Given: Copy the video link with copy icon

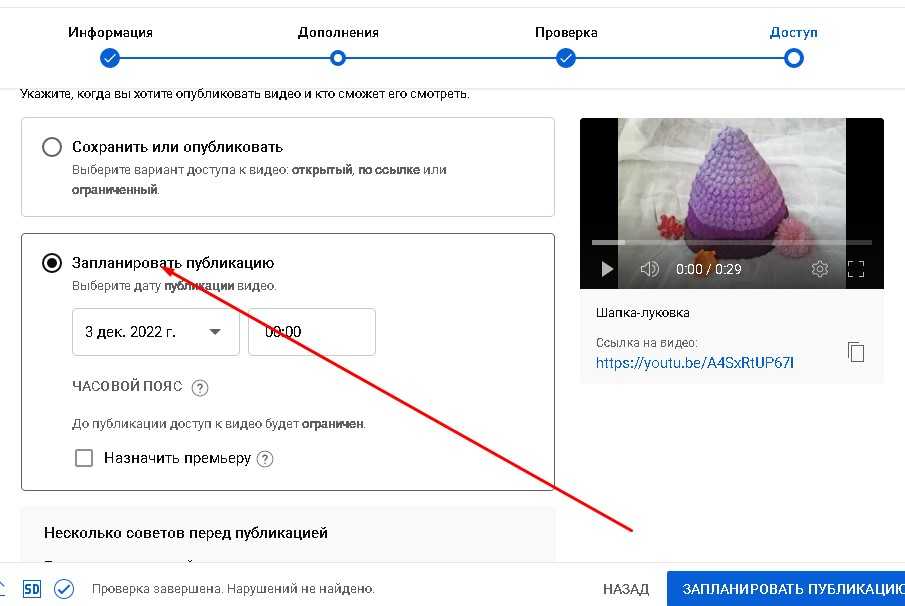Looking at the screenshot, I should pyautogui.click(x=855, y=352).
